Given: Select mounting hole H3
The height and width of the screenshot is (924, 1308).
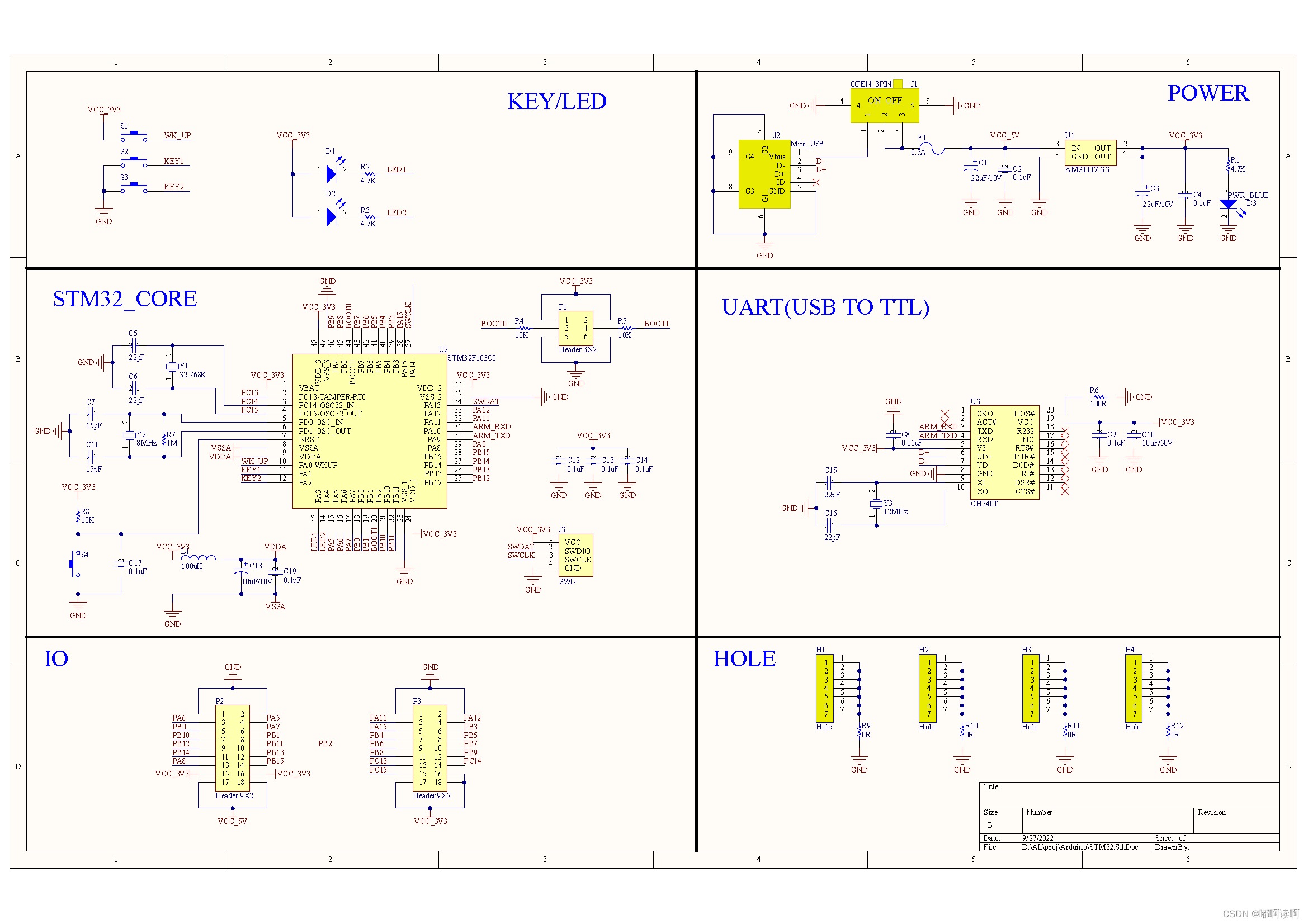Looking at the screenshot, I should (x=1031, y=688).
